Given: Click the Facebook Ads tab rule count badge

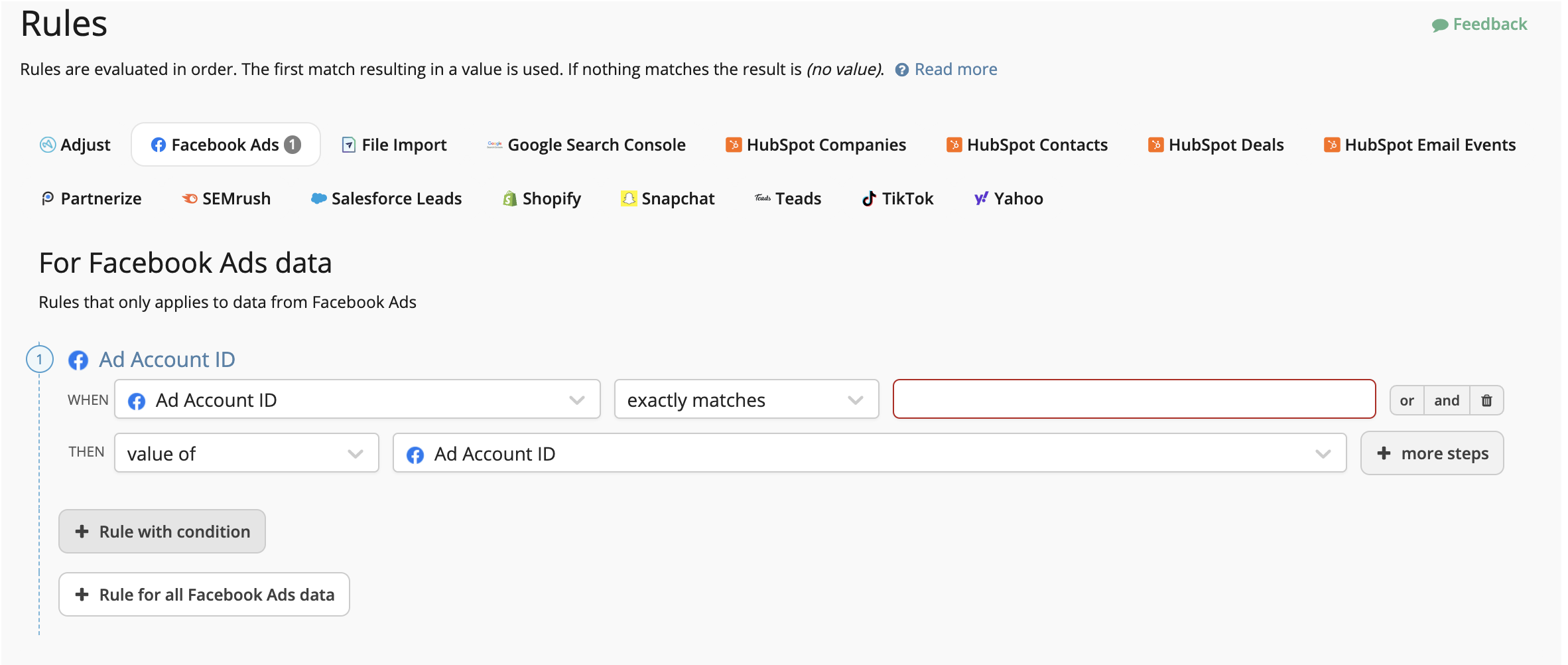Looking at the screenshot, I should pos(293,144).
